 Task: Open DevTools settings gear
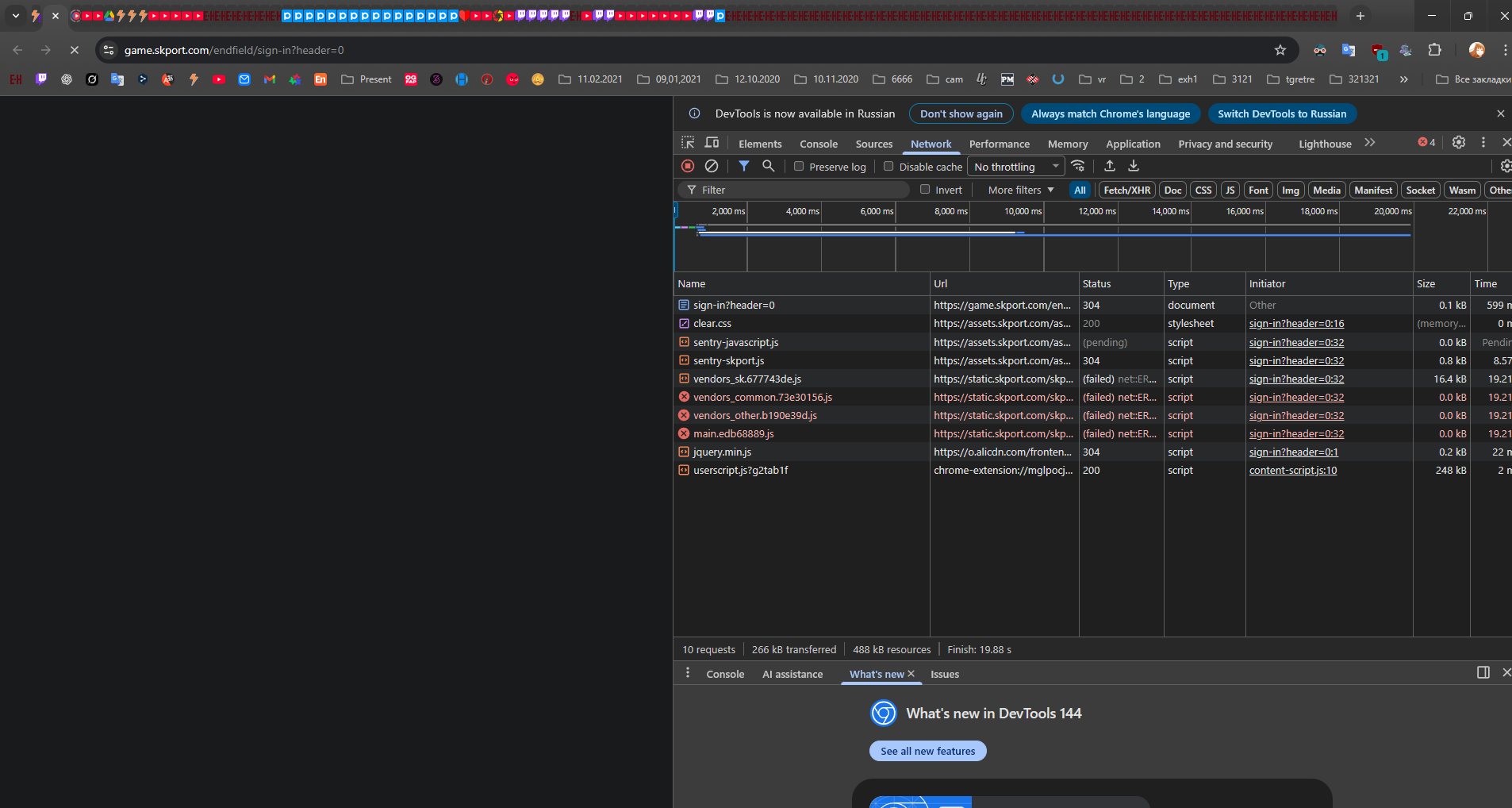[x=1458, y=143]
